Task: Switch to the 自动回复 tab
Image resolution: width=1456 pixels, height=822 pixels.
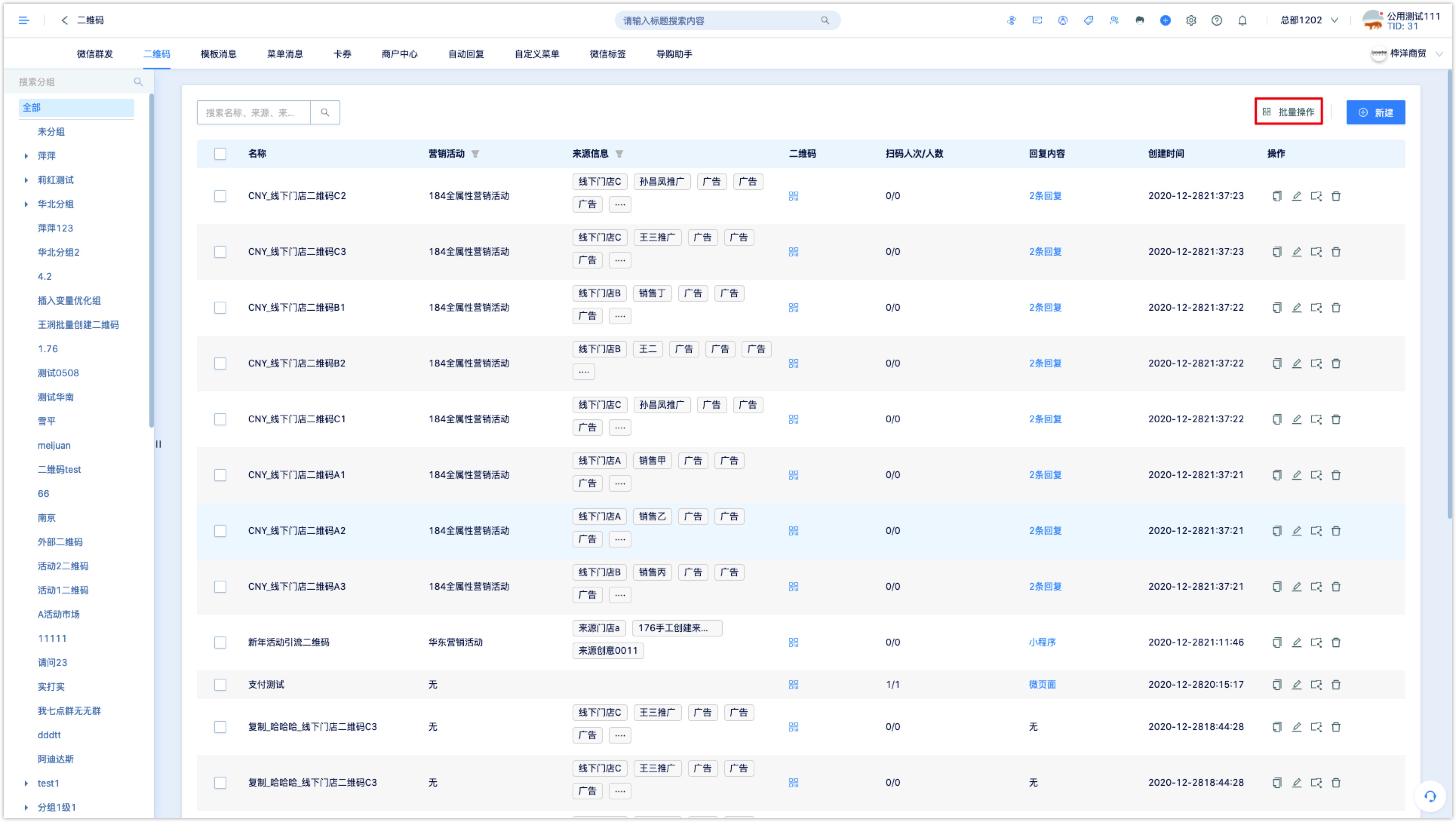Action: tap(466, 54)
